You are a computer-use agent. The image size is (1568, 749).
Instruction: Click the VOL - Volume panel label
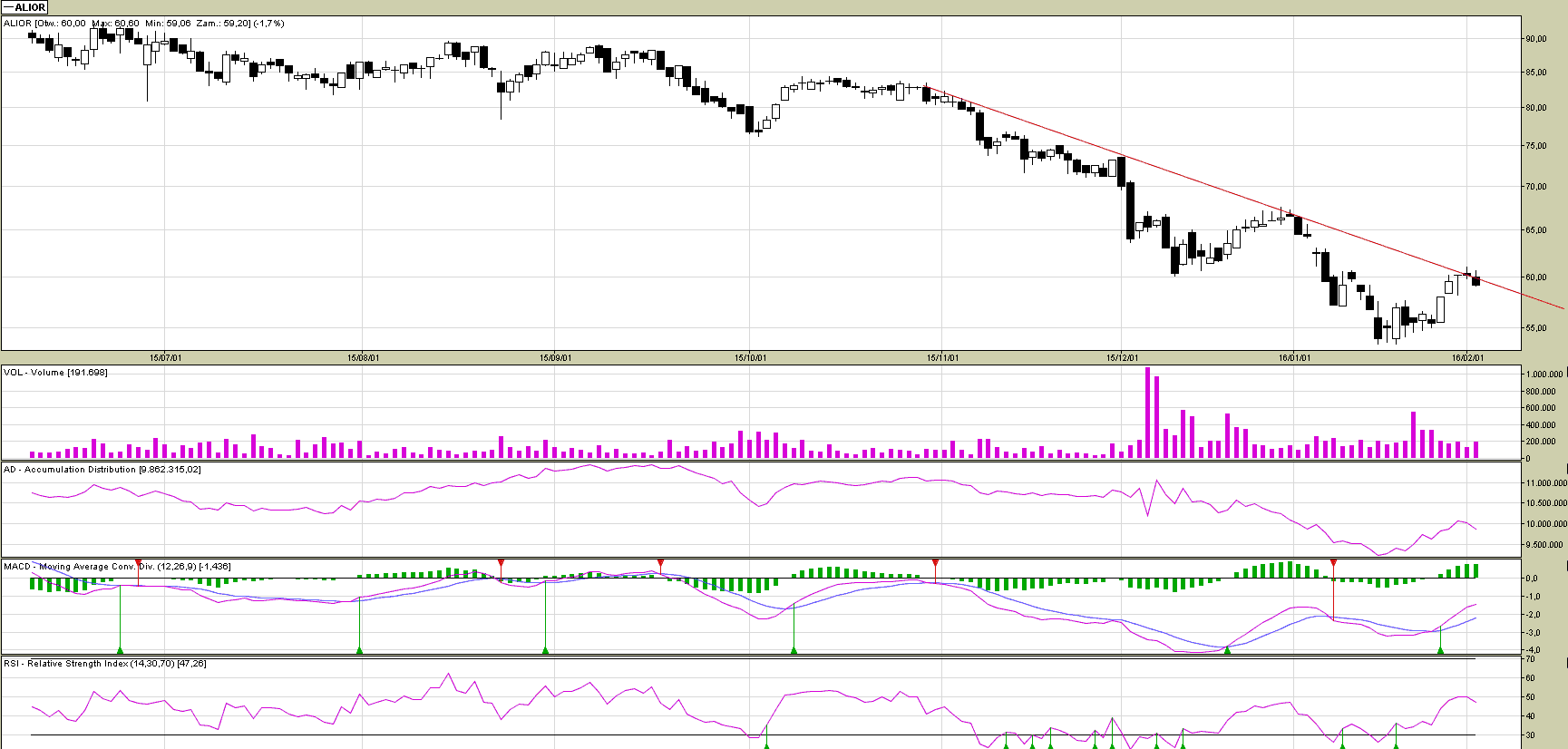55,373
